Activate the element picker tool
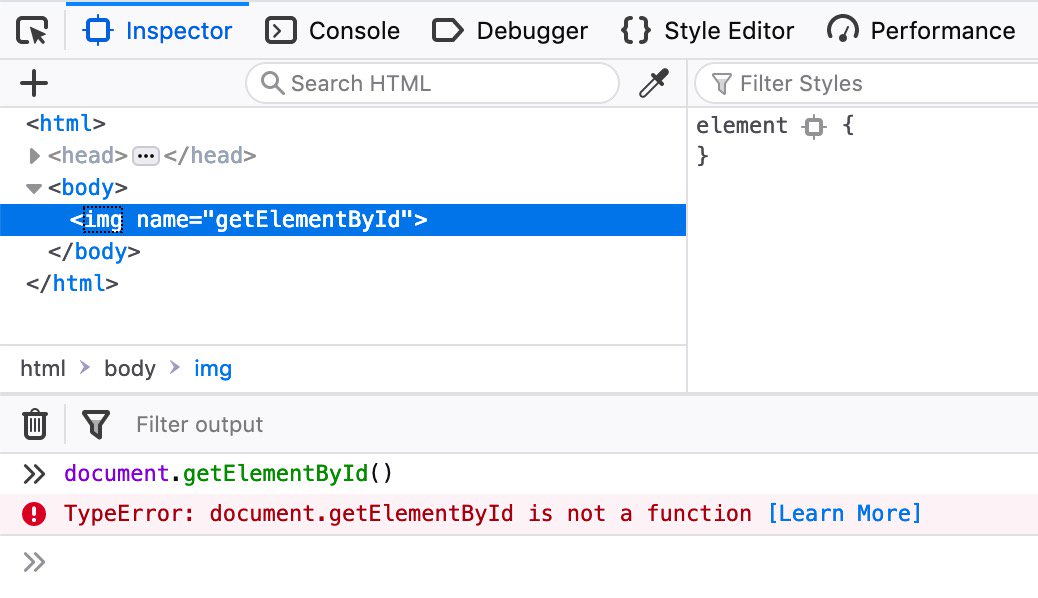The image size is (1038, 598). (32, 30)
